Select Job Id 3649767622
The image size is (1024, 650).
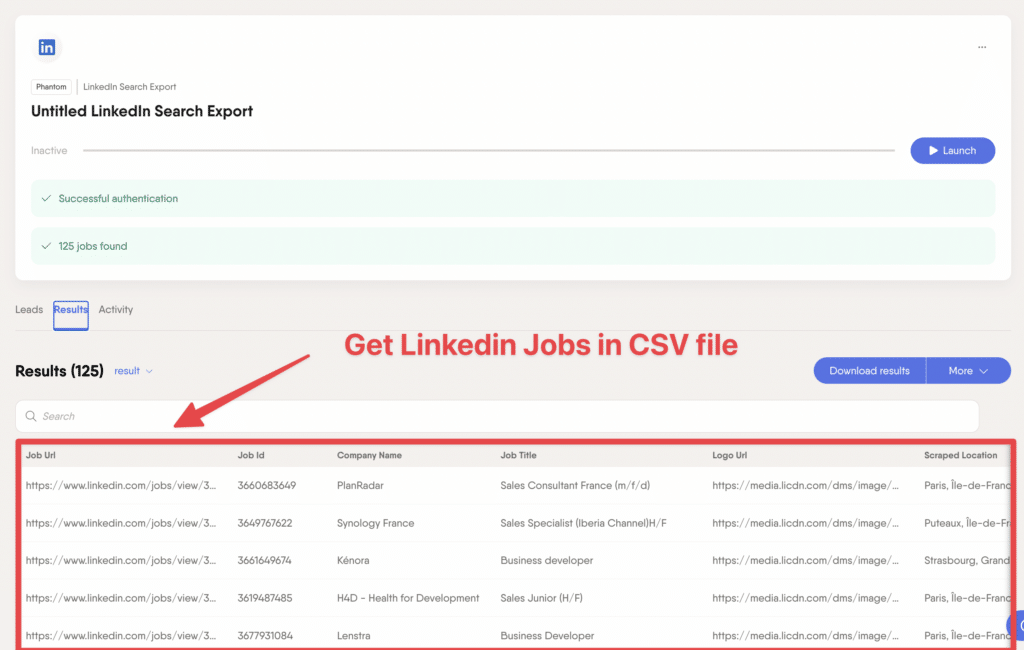pos(264,523)
